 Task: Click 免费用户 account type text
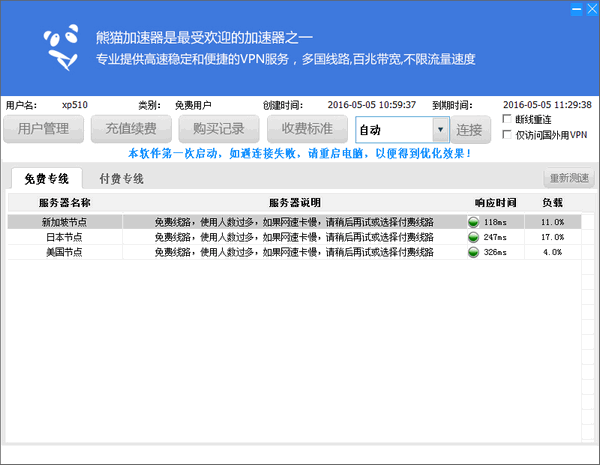tap(193, 105)
